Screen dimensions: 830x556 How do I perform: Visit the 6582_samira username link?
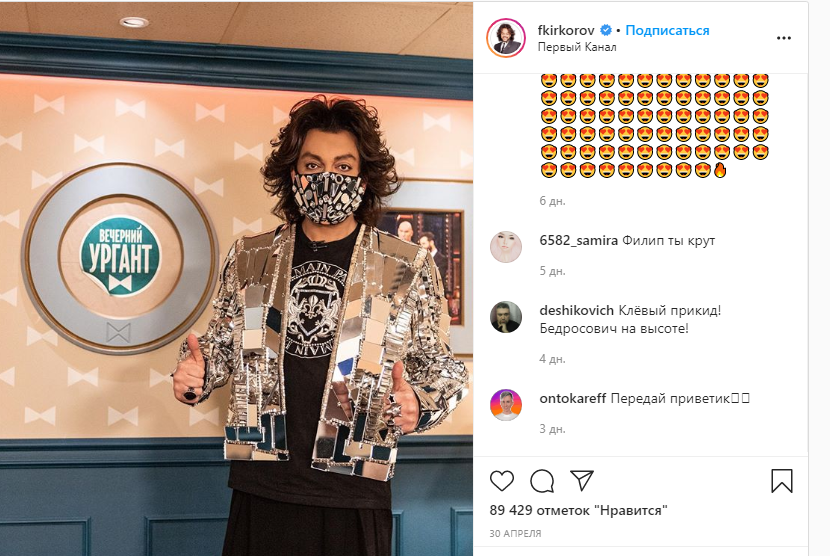pyautogui.click(x=578, y=240)
